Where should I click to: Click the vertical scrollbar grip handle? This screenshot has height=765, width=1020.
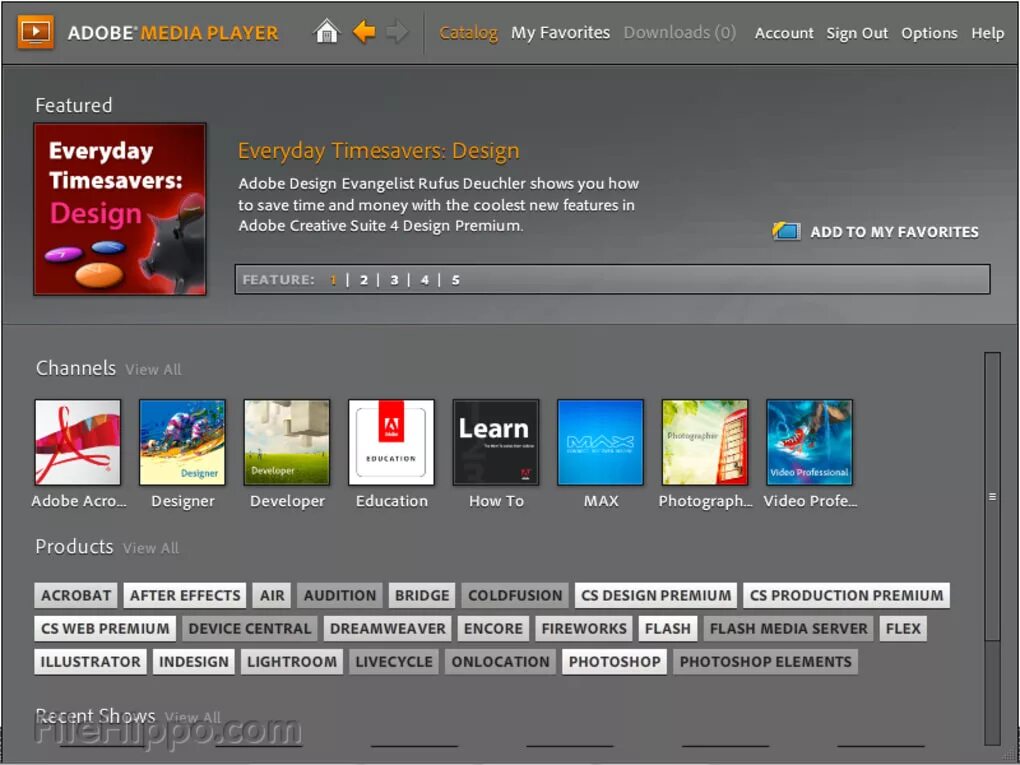click(x=992, y=496)
